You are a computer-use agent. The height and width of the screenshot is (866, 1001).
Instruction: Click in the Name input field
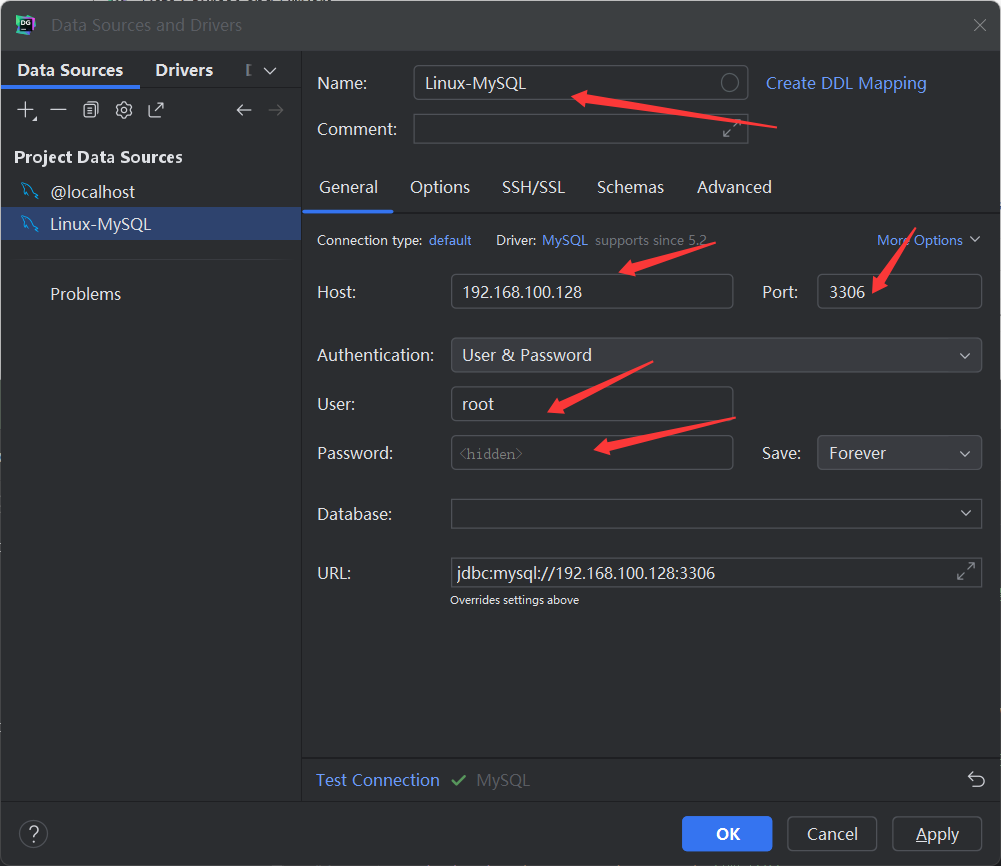click(580, 82)
